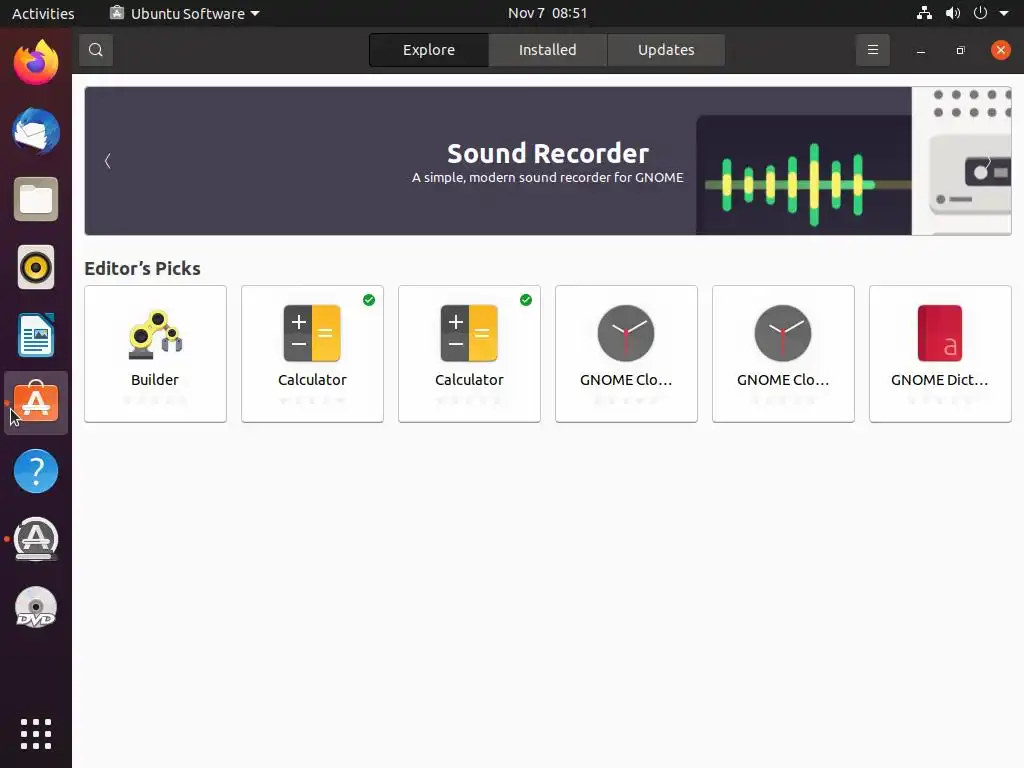Show next featured banner
1024x768 pixels.
[989, 161]
